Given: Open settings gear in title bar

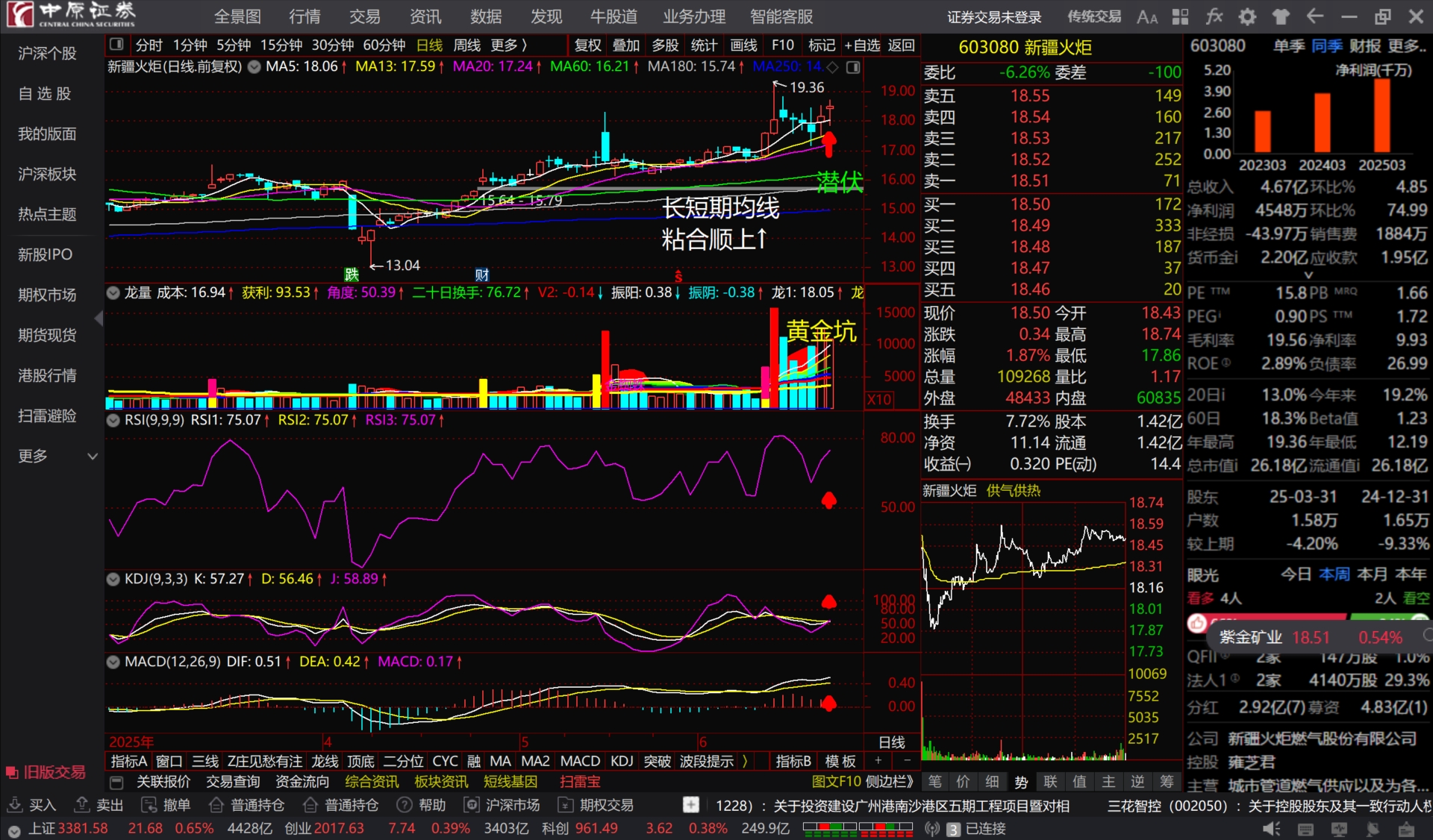Looking at the screenshot, I should (1247, 16).
